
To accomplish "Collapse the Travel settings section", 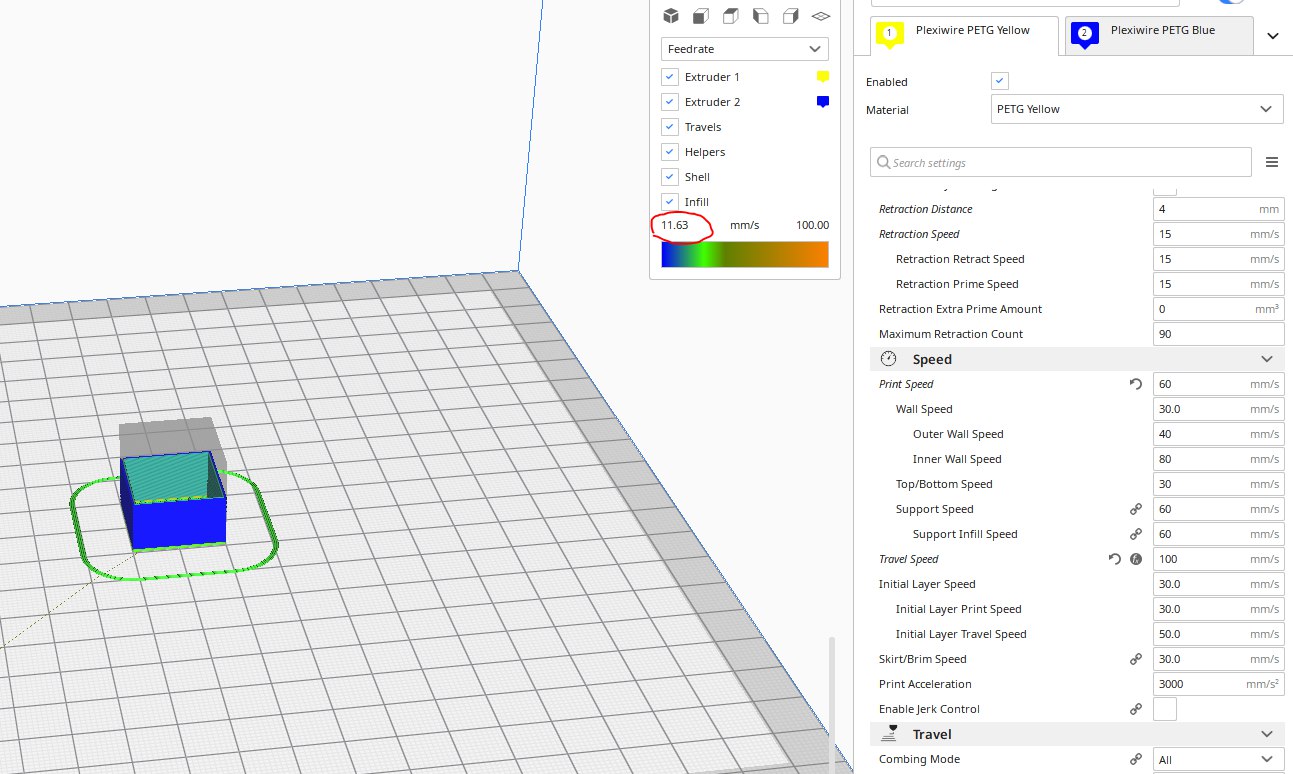I will (x=1267, y=734).
